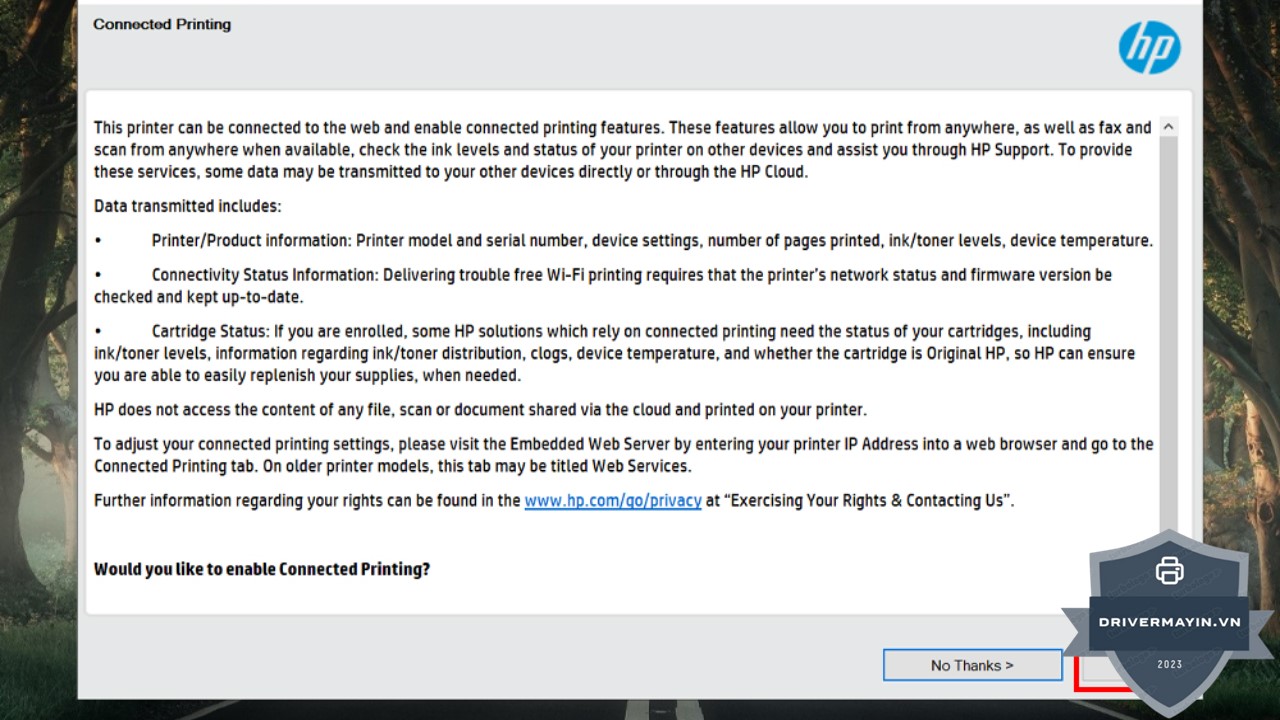Click the scrollbar up arrow
The width and height of the screenshot is (1280, 720).
click(x=1167, y=127)
